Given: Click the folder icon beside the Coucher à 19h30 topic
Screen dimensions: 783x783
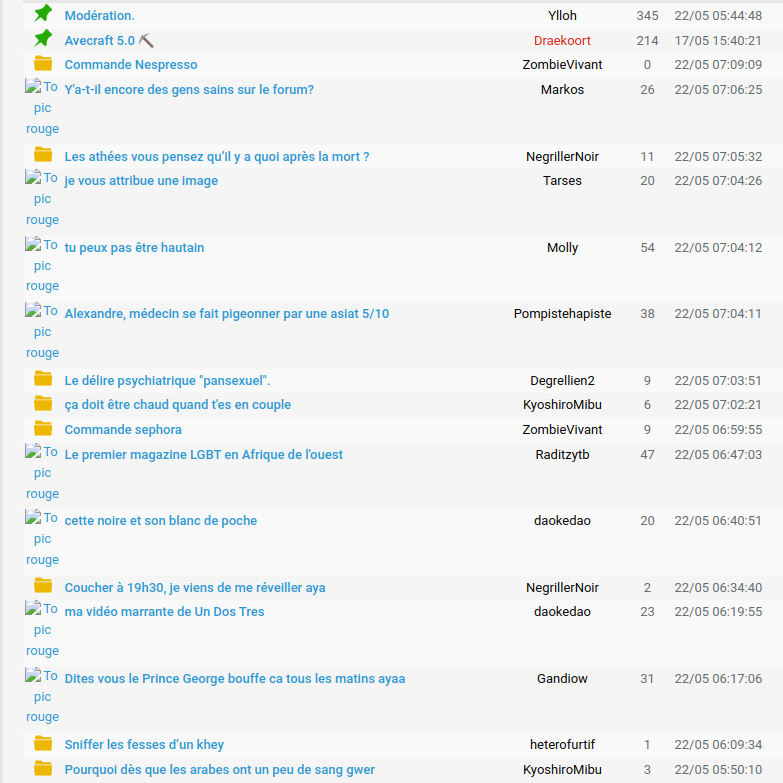Looking at the screenshot, I should click(43, 587).
